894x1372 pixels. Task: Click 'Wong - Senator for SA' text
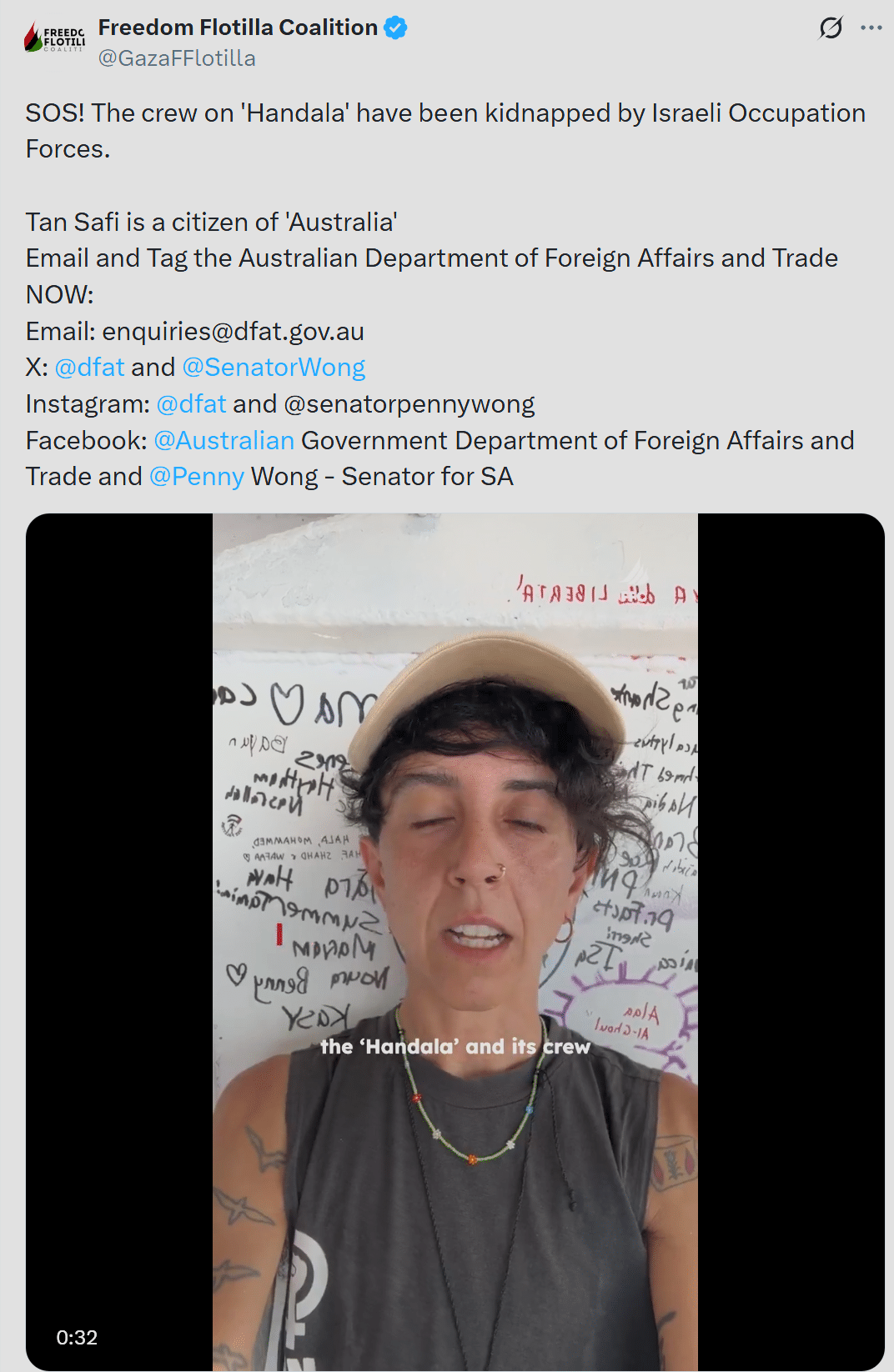(382, 477)
